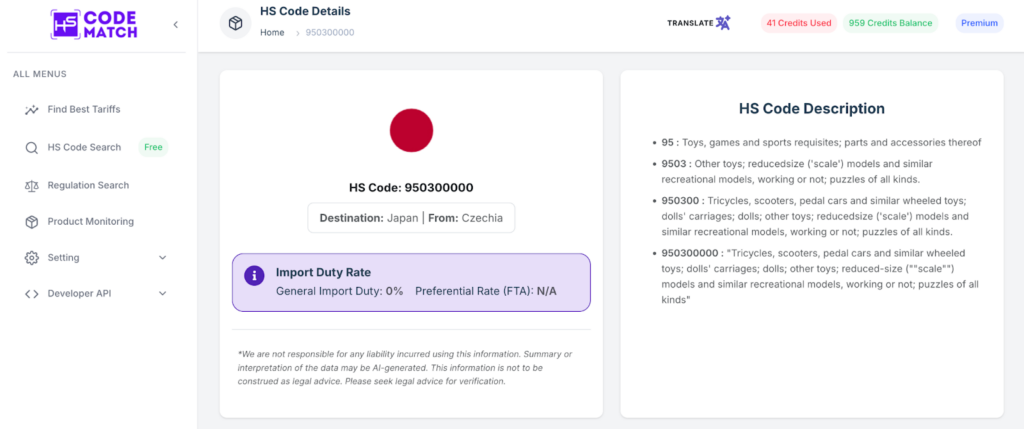
Task: Click the Code Match logo
Action: pyautogui.click(x=96, y=24)
